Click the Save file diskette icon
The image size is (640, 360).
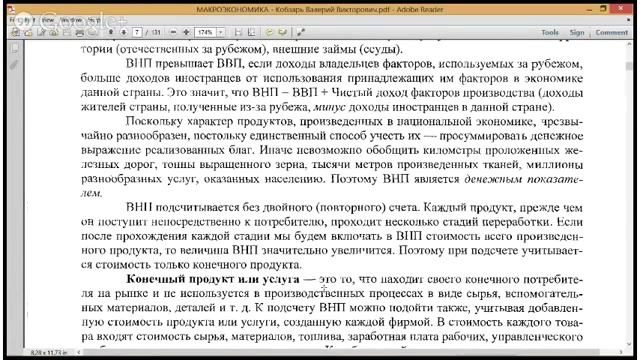pyautogui.click(x=67, y=32)
